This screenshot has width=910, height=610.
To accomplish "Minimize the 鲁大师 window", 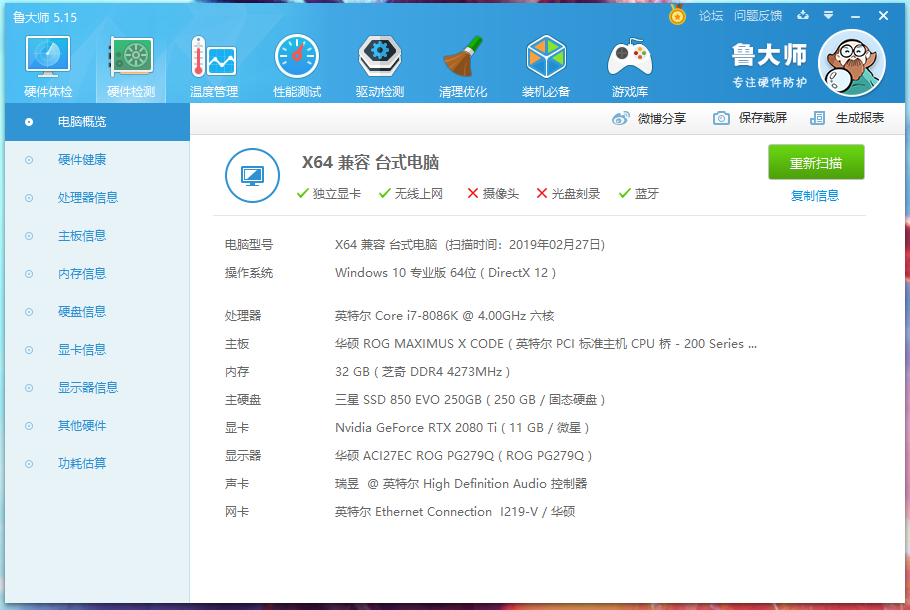I will (x=855, y=16).
